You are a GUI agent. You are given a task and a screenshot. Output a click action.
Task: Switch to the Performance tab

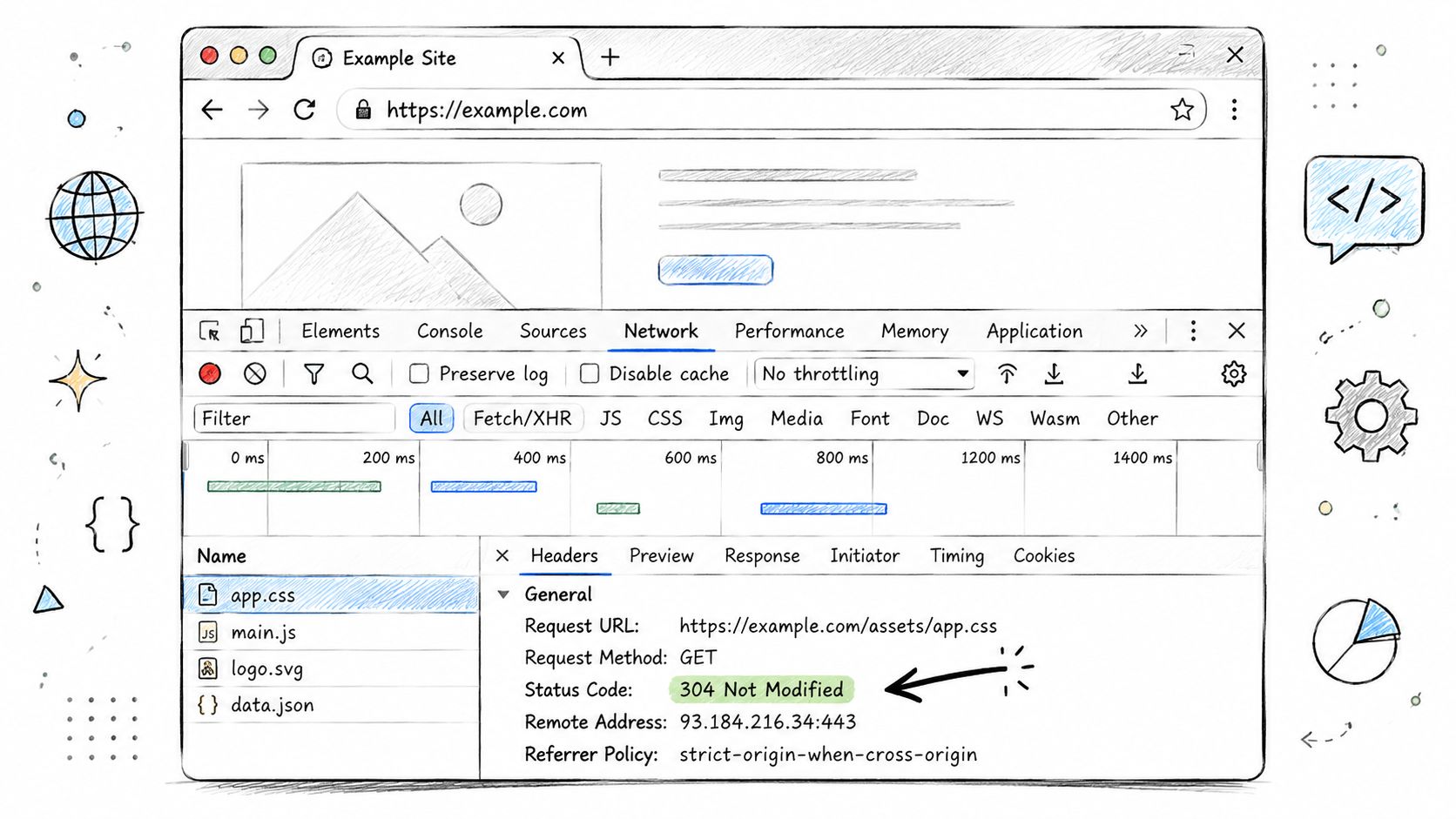click(x=789, y=332)
